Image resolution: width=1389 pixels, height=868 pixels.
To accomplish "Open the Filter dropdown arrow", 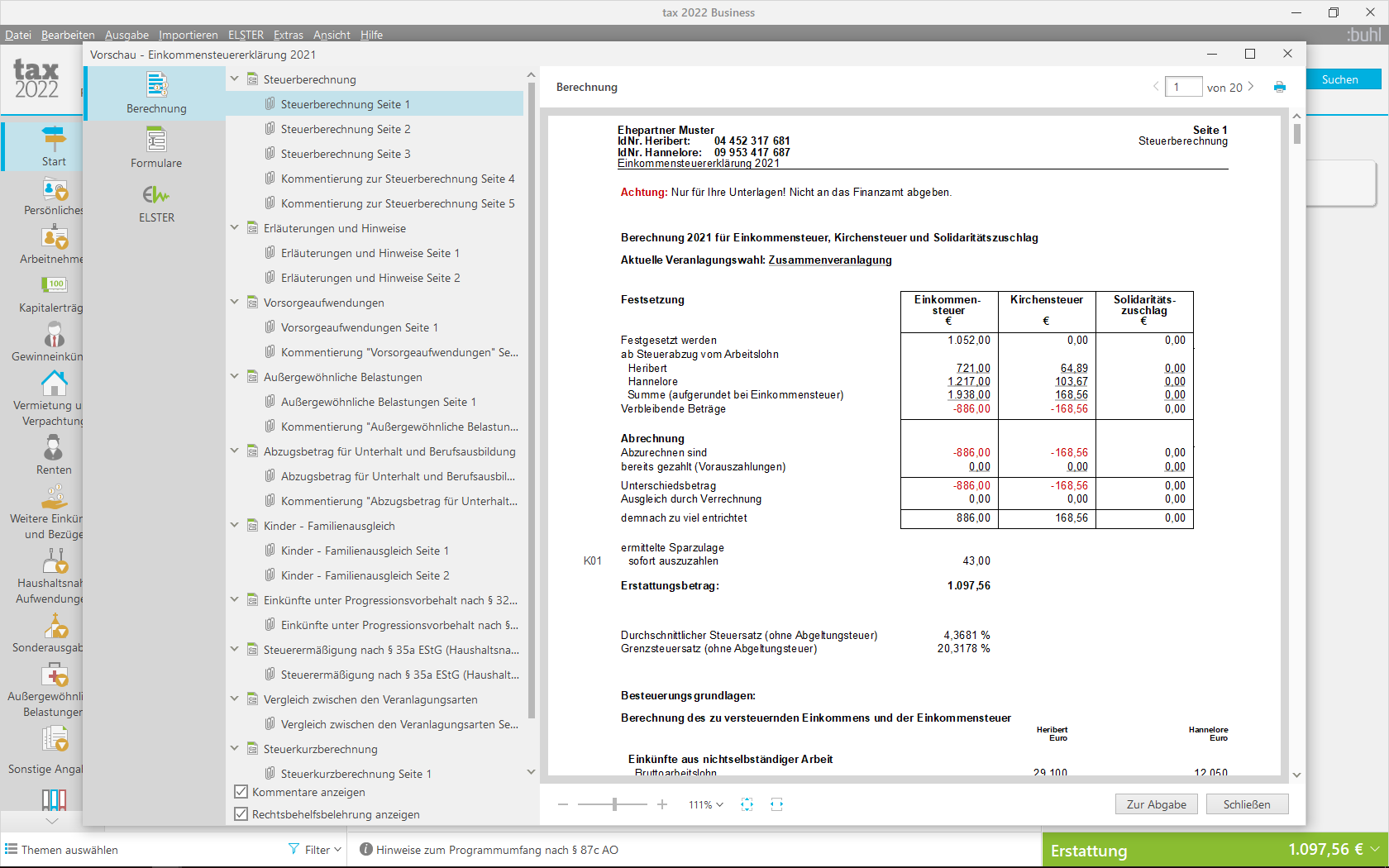I will click(x=337, y=850).
